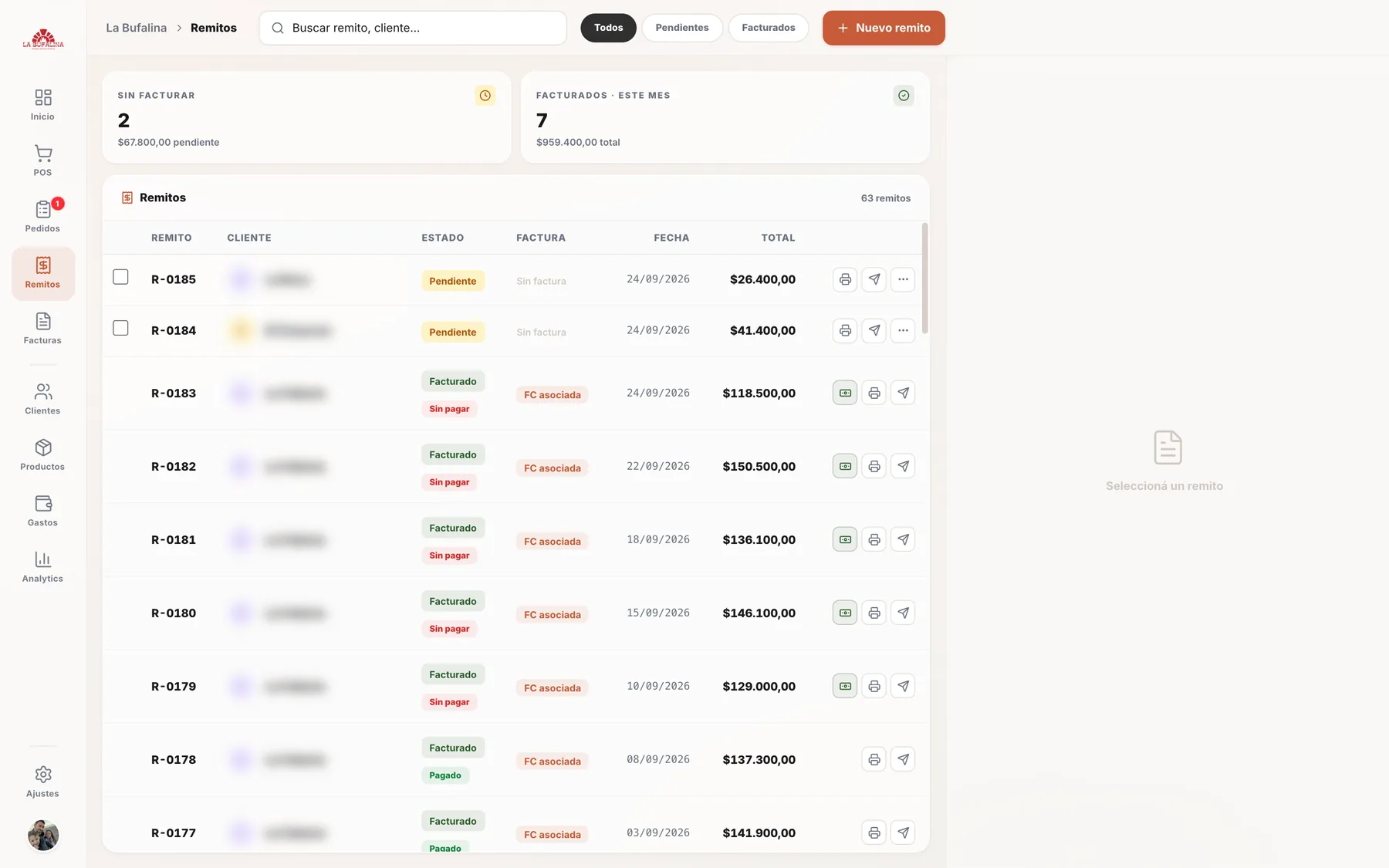The height and width of the screenshot is (868, 1389).
Task: Click Pendiente status of R-0184
Action: pyautogui.click(x=452, y=332)
